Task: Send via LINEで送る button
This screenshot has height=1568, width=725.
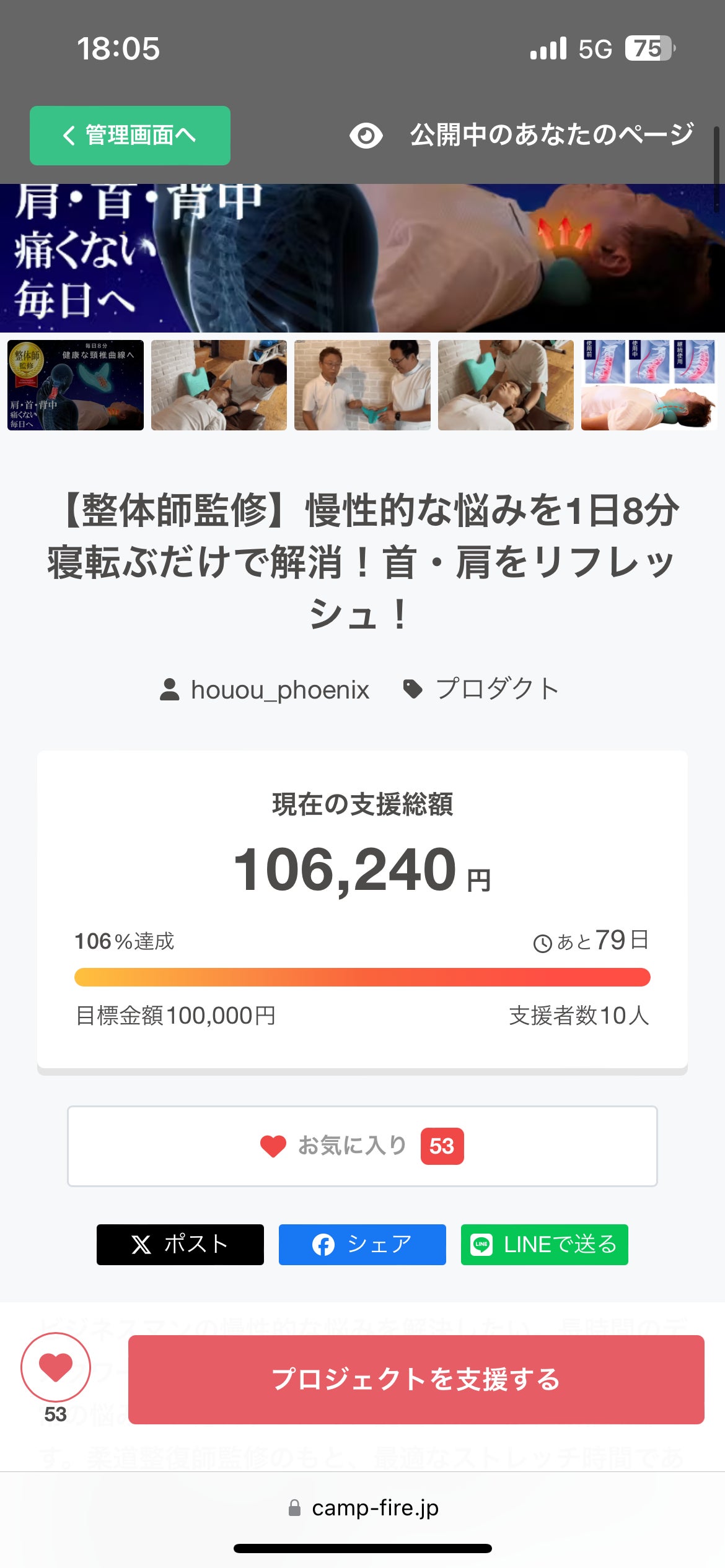Action: tap(544, 1244)
